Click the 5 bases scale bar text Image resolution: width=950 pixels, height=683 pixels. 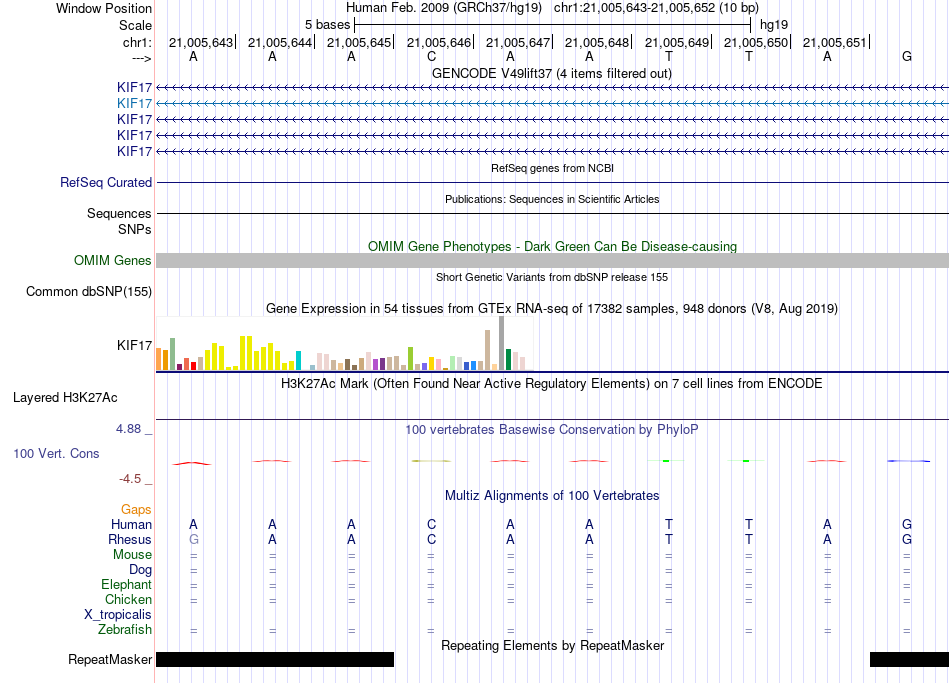coord(327,25)
